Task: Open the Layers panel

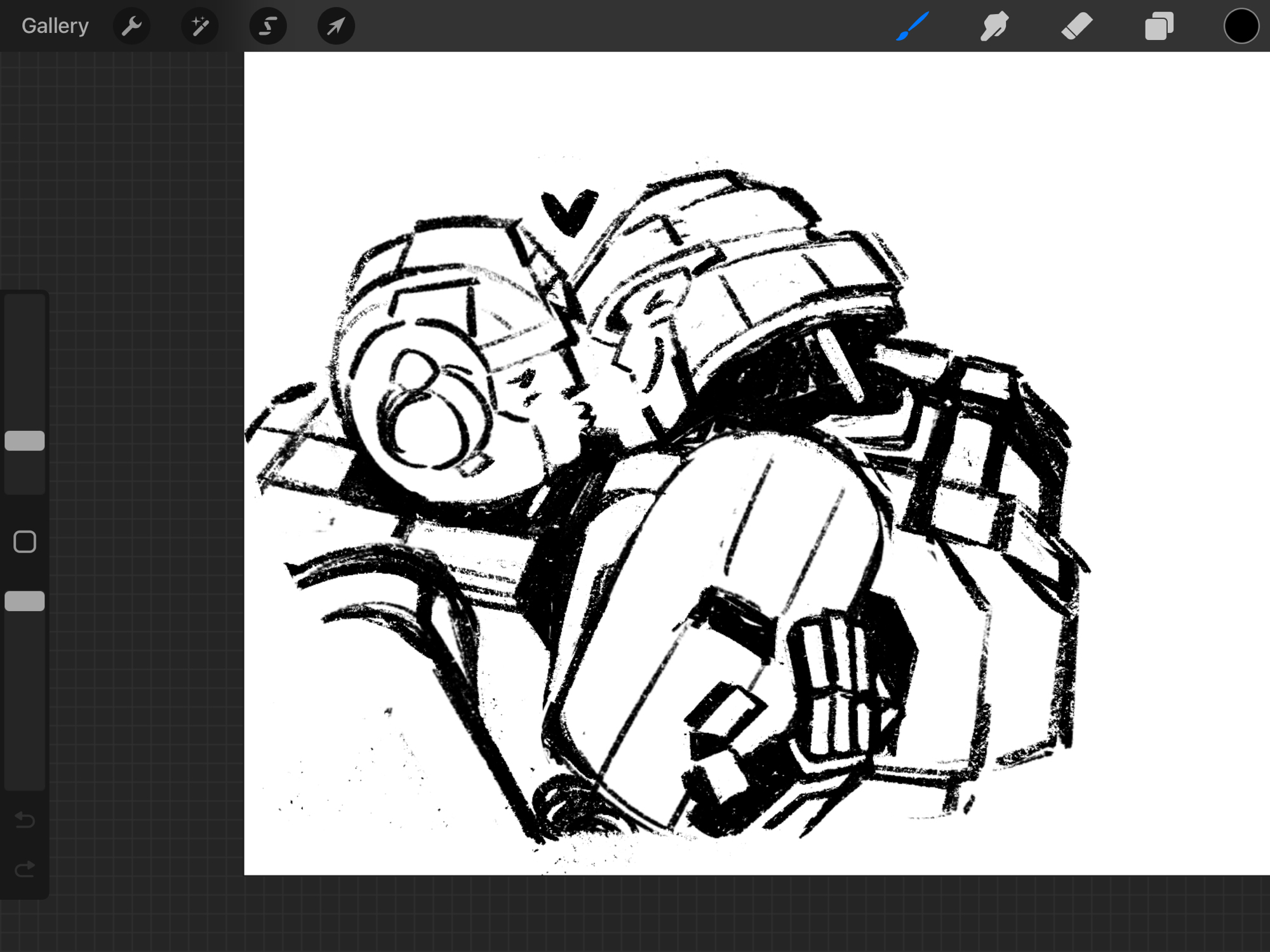Action: pyautogui.click(x=1159, y=26)
